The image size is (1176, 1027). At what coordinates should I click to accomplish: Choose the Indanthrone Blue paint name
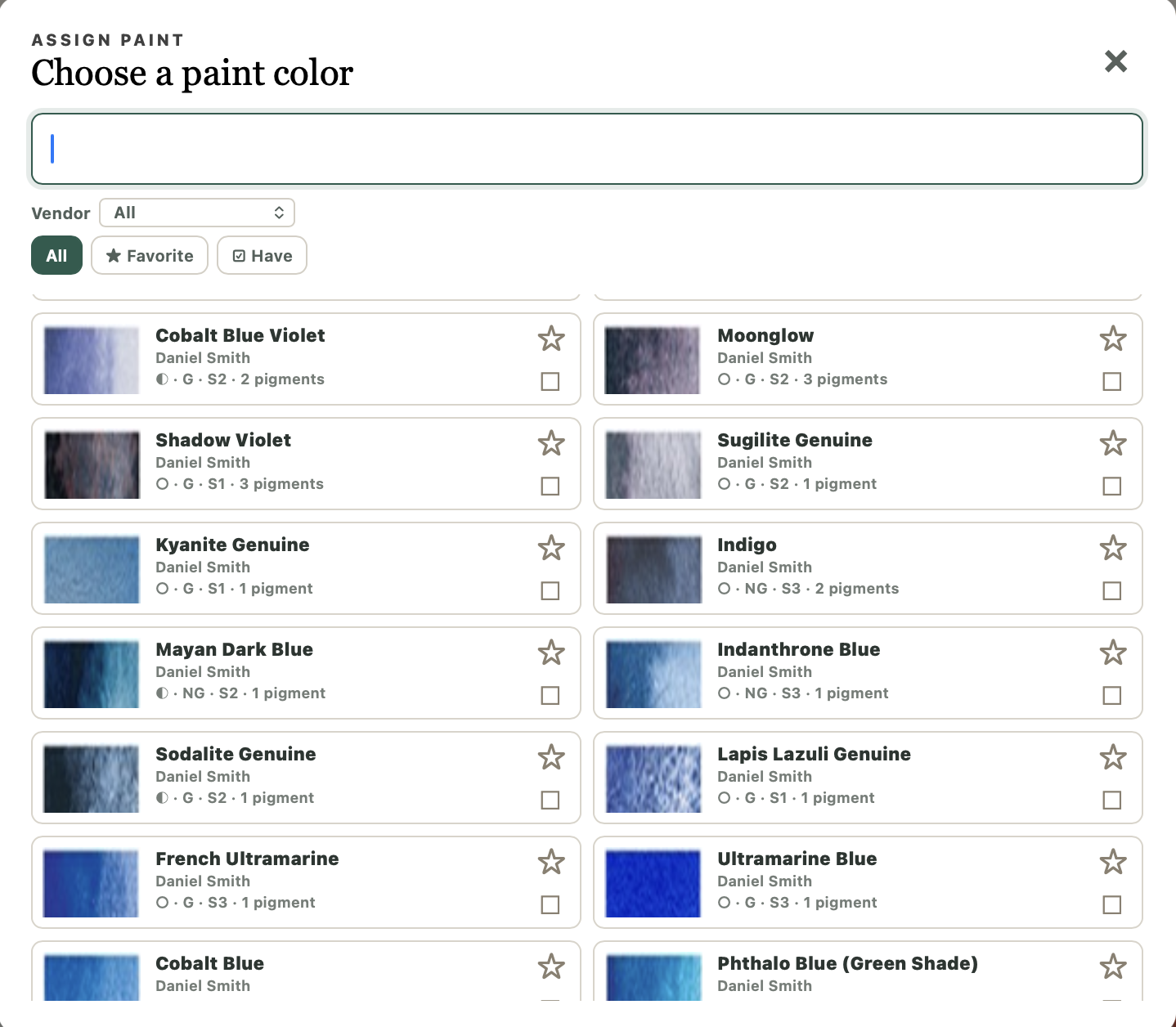click(799, 649)
